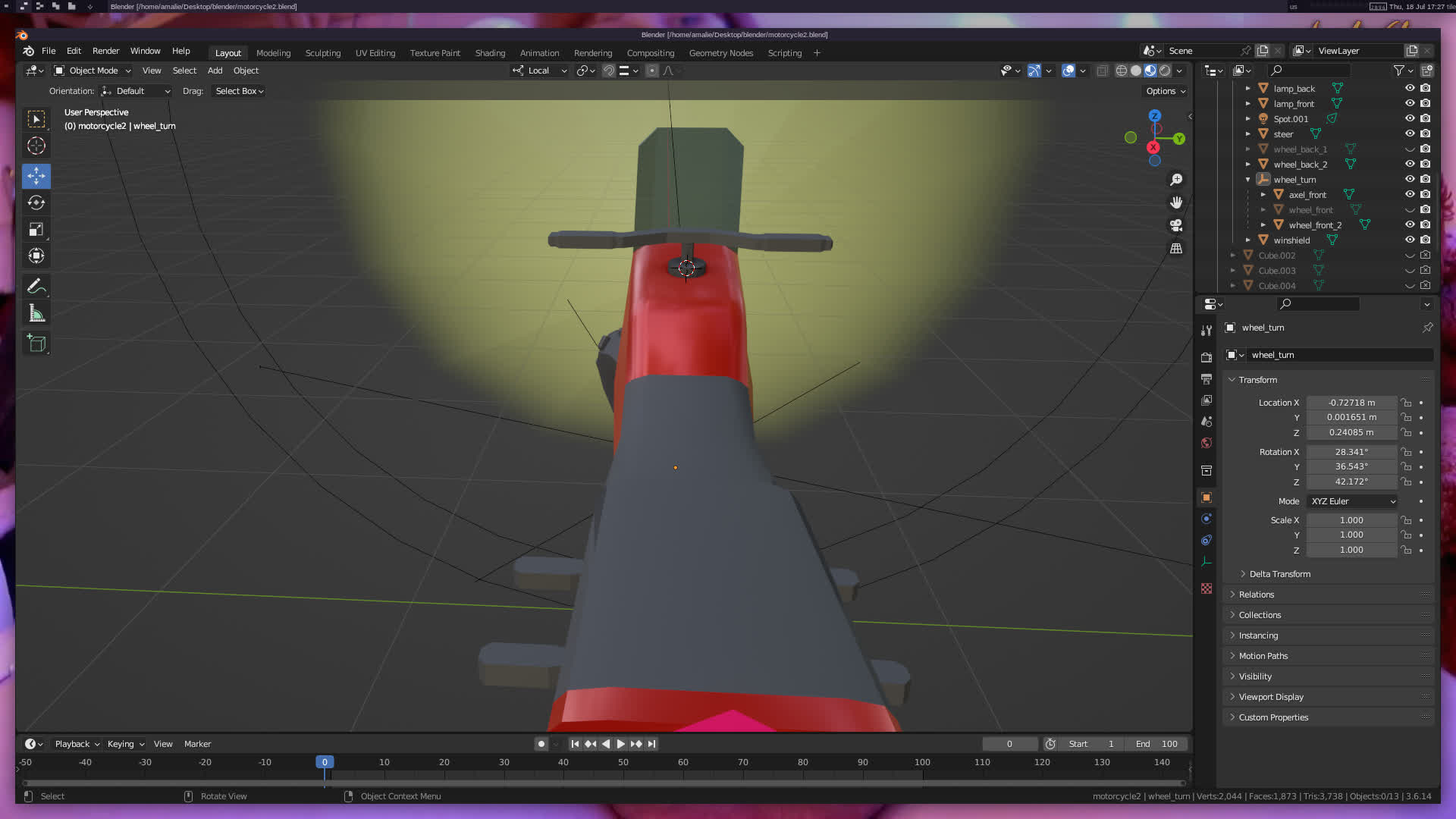
Task: Hide lamp_back with its eye icon
Action: [1410, 88]
